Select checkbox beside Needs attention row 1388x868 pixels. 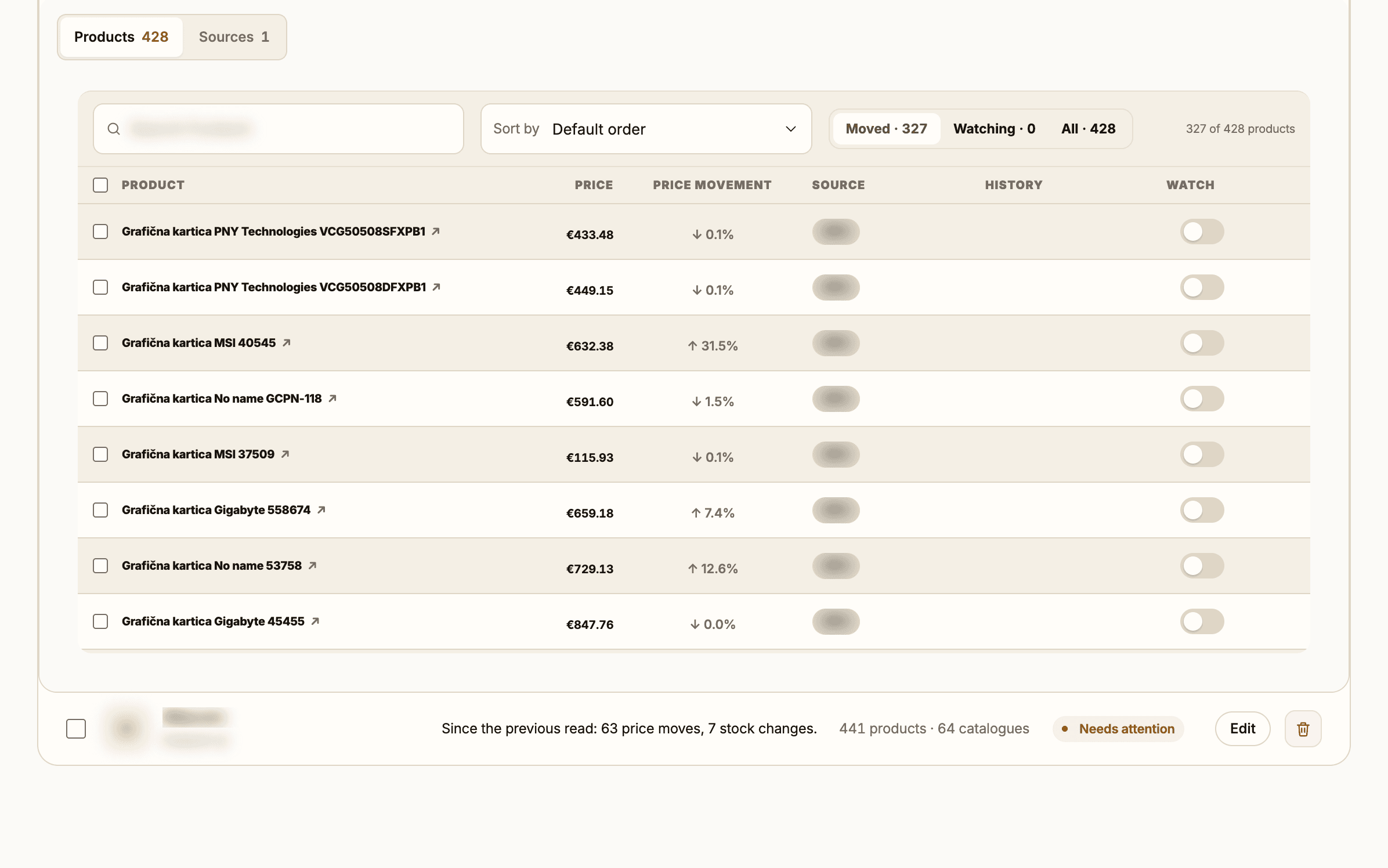click(x=76, y=729)
